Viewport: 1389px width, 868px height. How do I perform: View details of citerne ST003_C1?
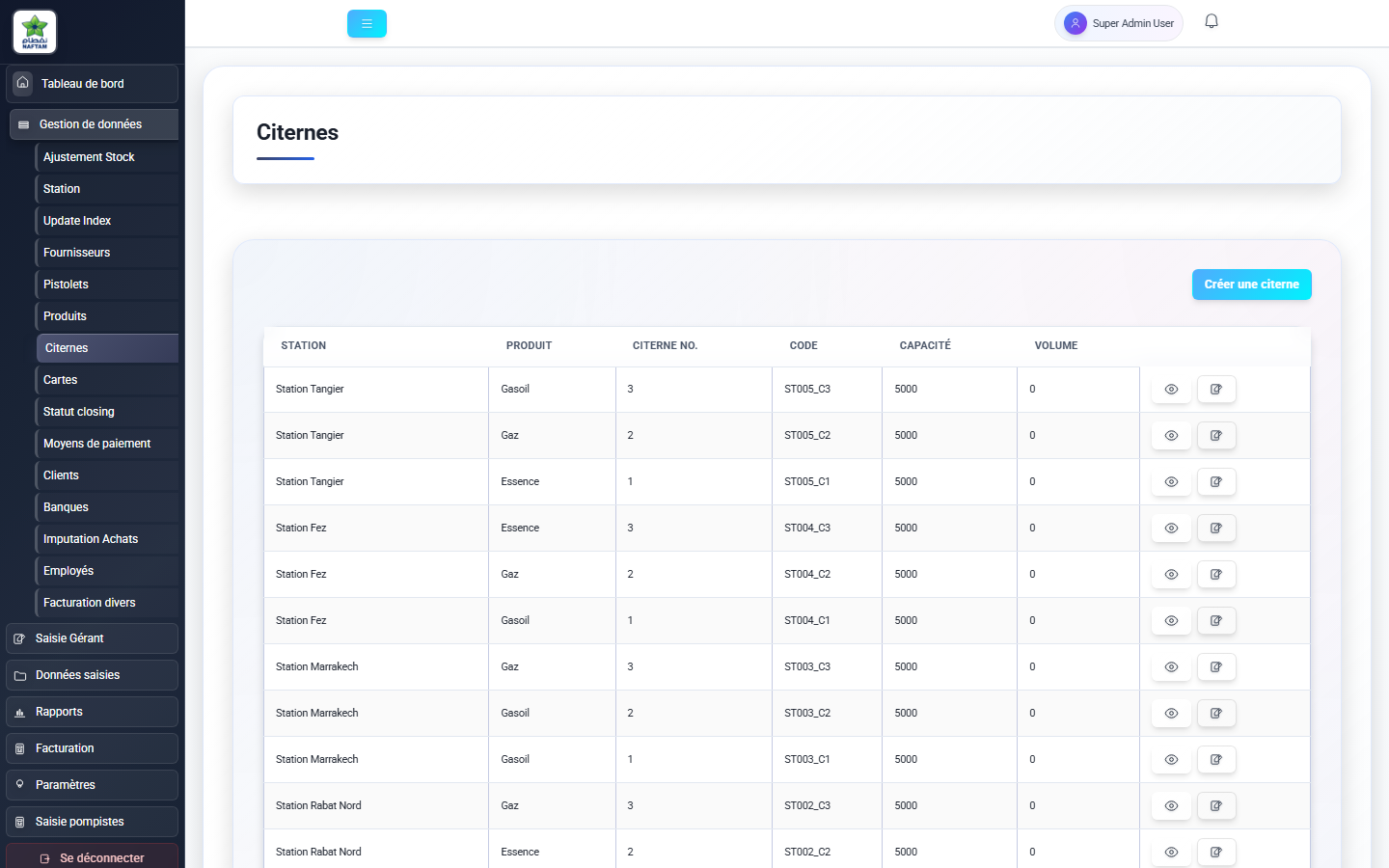click(1171, 760)
